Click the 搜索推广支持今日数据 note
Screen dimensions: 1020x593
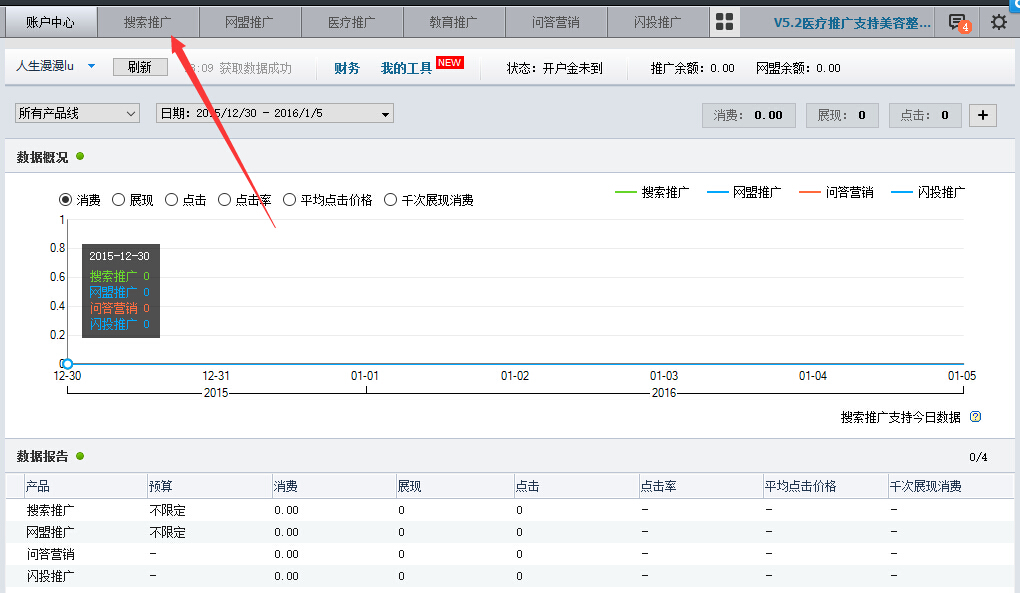[x=900, y=417]
